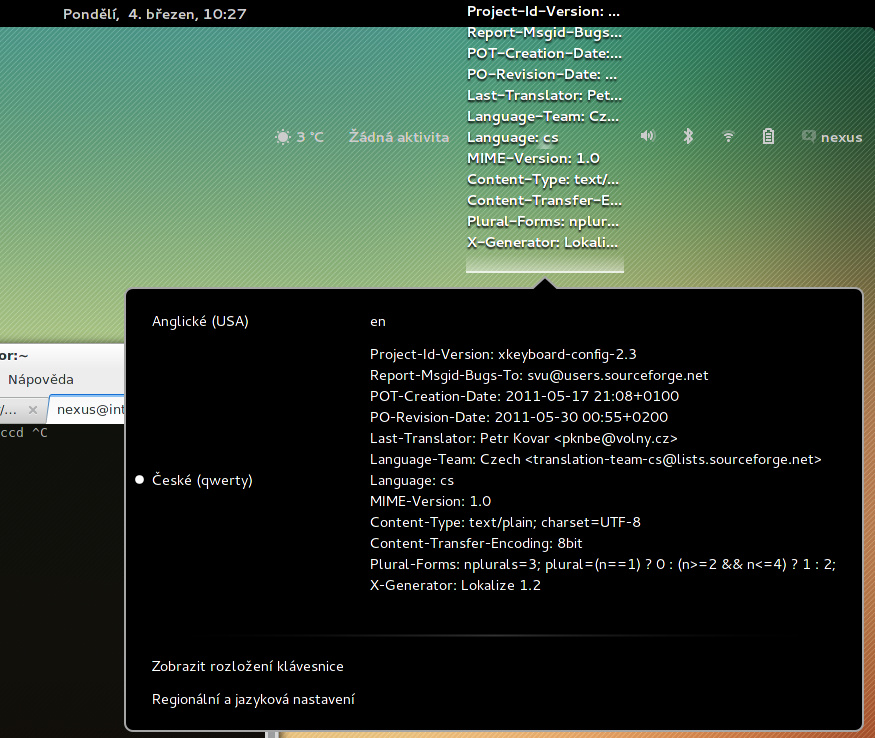
Task: Click the terminal line showing ccd ^C
Action: click(x=25, y=433)
